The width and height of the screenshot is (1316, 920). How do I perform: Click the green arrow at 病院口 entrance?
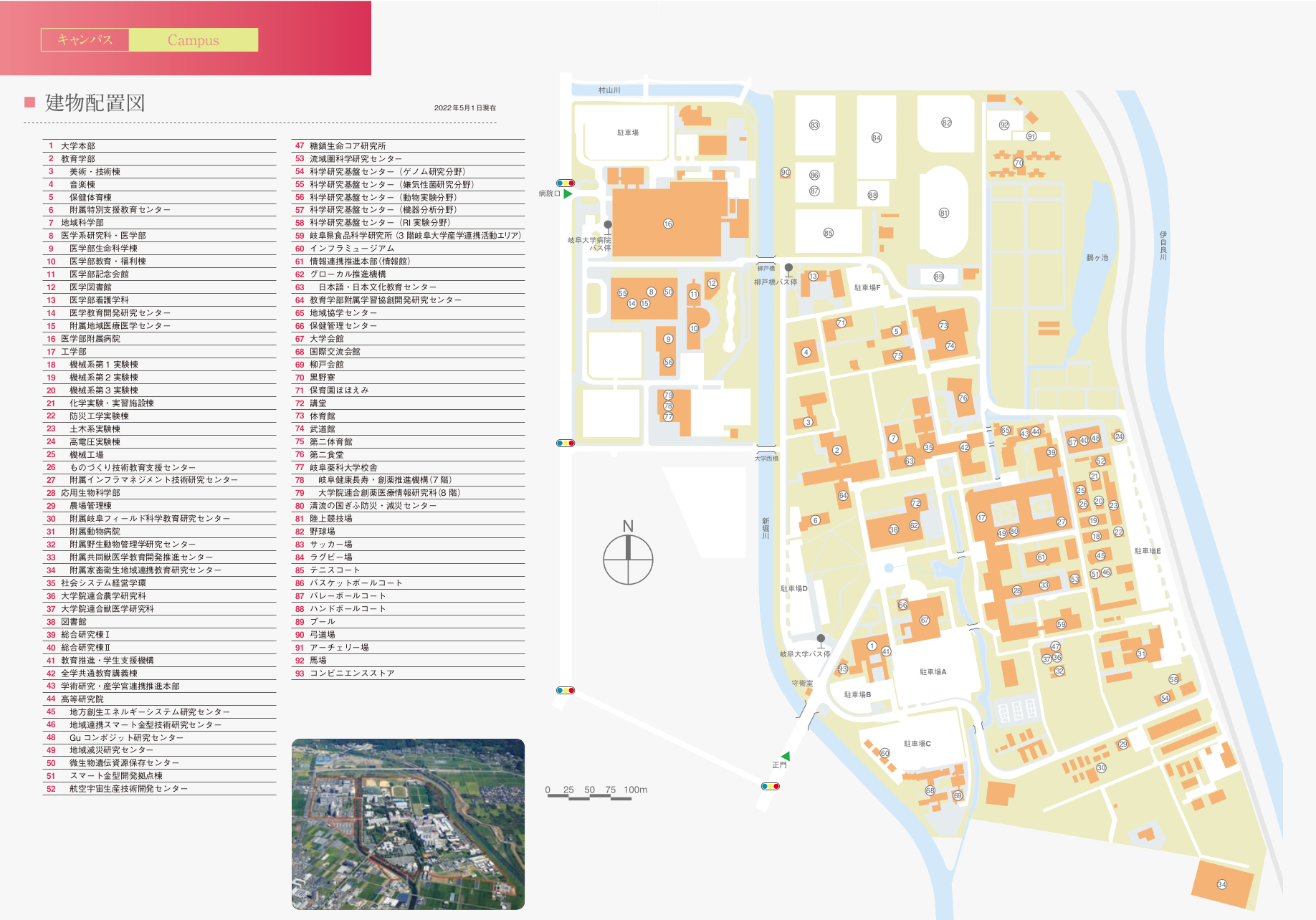[x=568, y=193]
